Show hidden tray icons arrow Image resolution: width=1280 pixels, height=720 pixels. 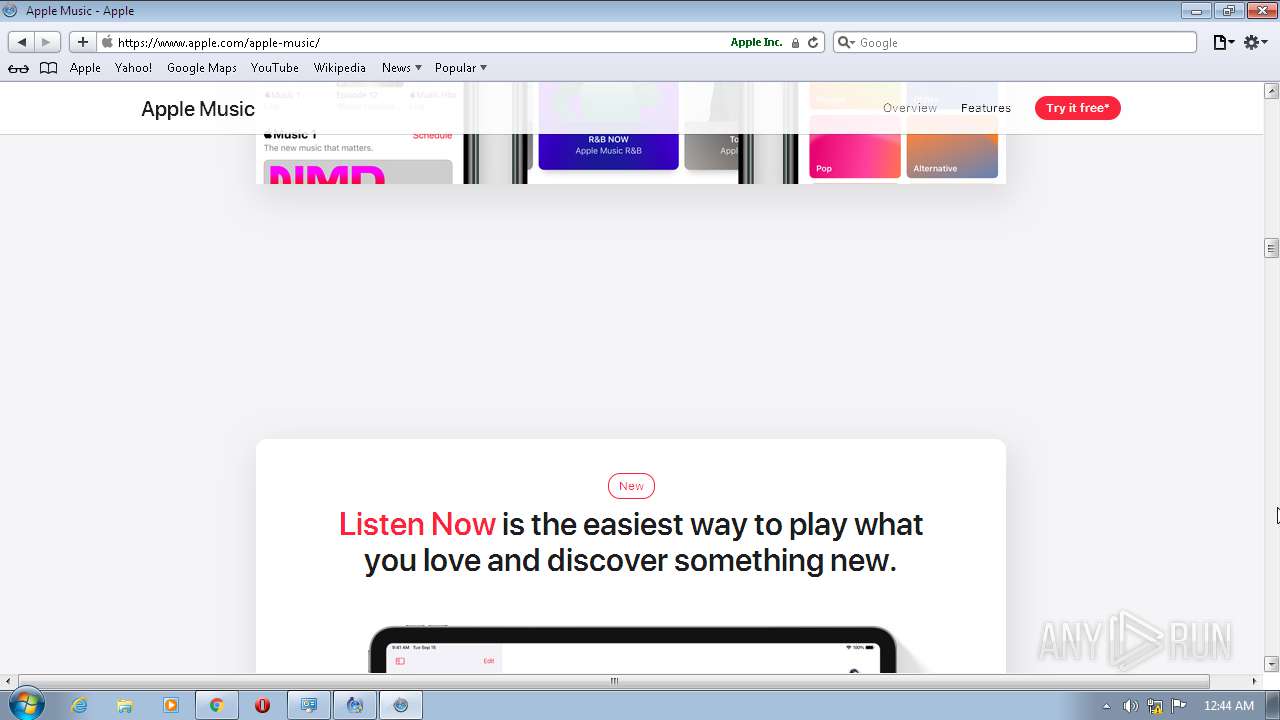click(1107, 706)
